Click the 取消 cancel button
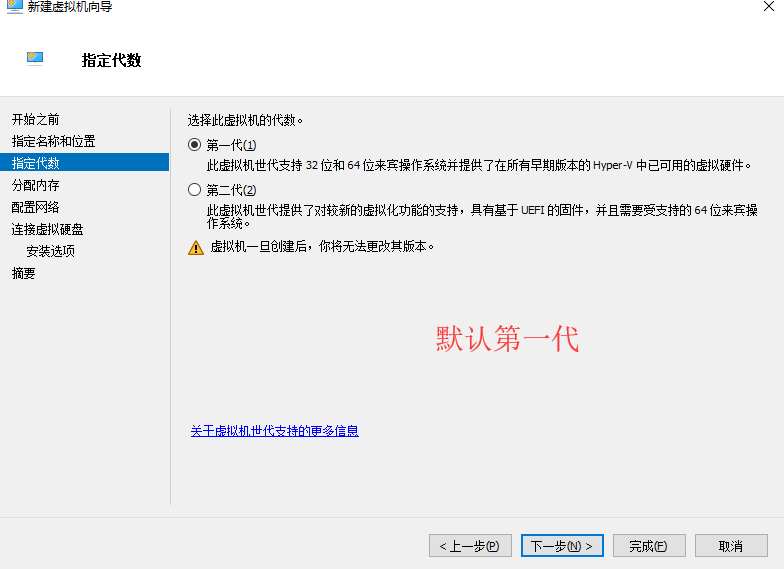The image size is (784, 569). [x=731, y=546]
